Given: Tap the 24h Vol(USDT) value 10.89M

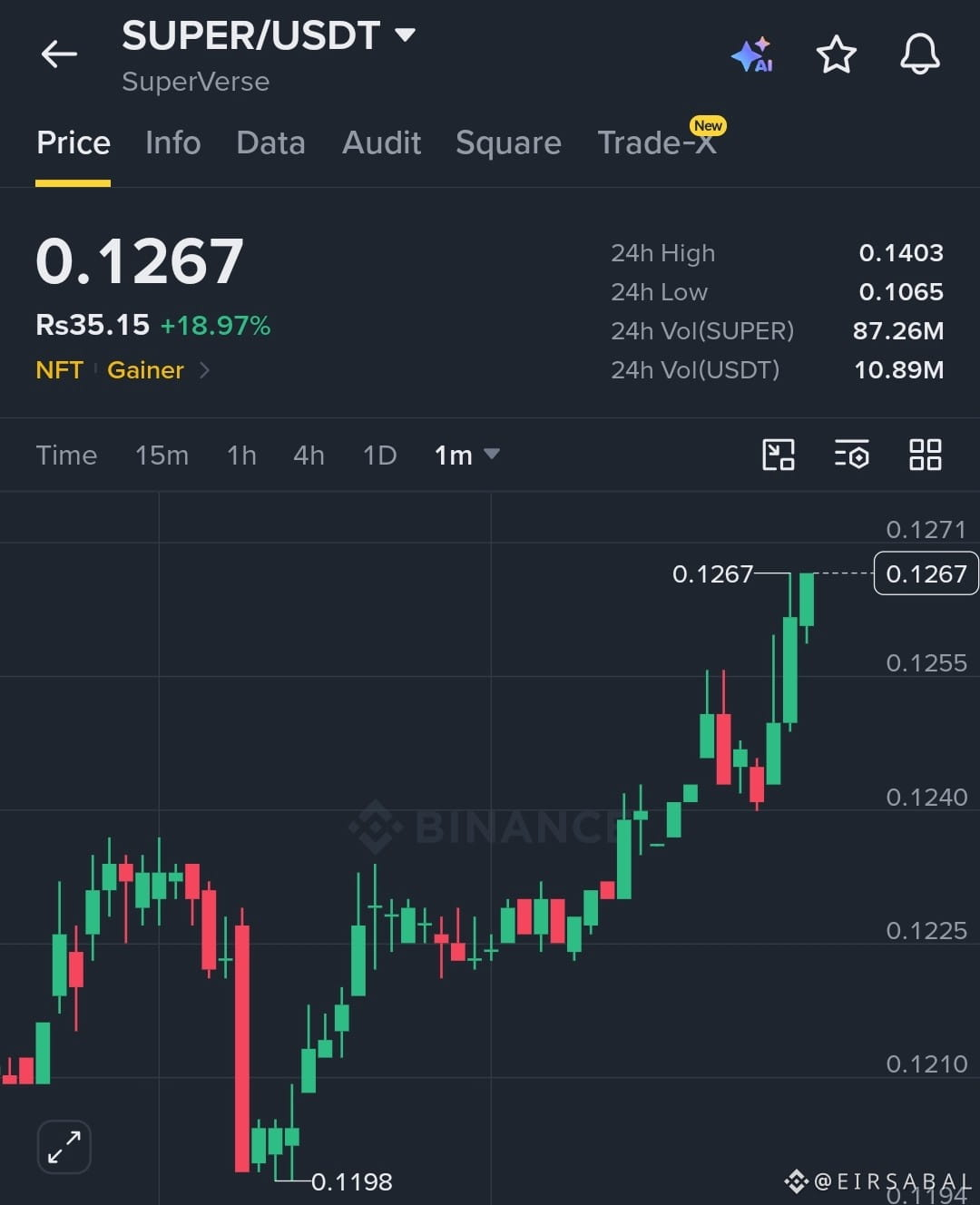Looking at the screenshot, I should tap(899, 370).
